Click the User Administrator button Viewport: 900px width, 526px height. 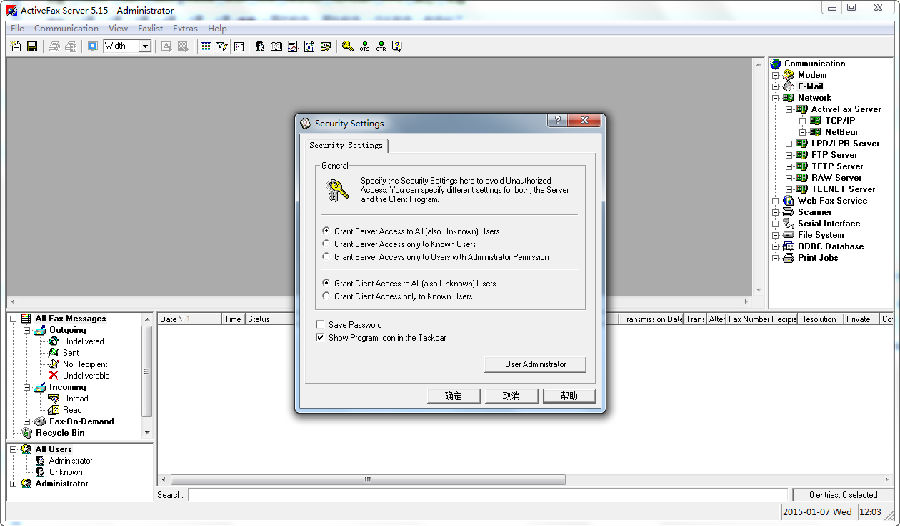(535, 365)
